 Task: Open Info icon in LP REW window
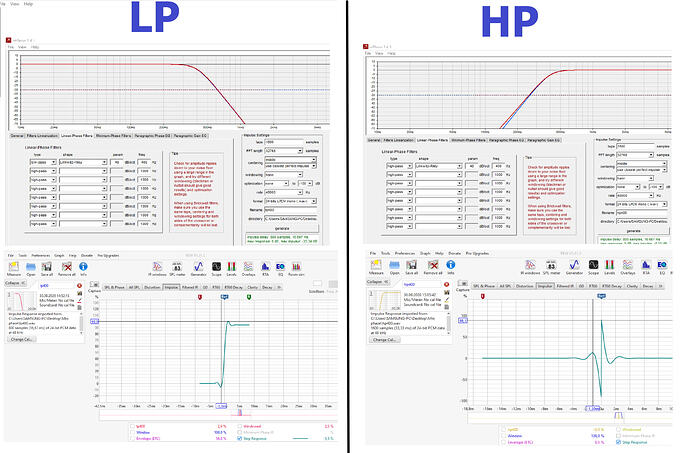83,267
